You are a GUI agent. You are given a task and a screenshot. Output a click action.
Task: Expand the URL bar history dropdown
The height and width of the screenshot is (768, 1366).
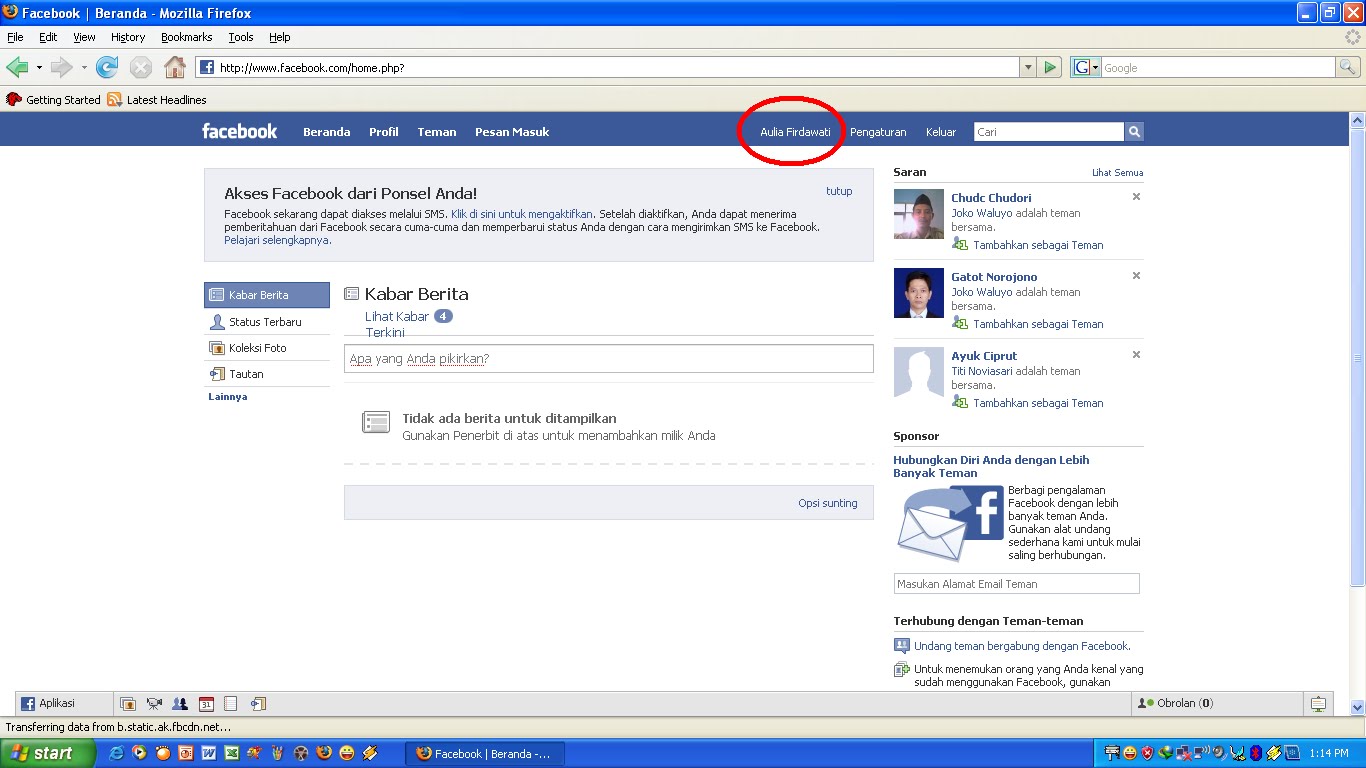click(x=1028, y=67)
